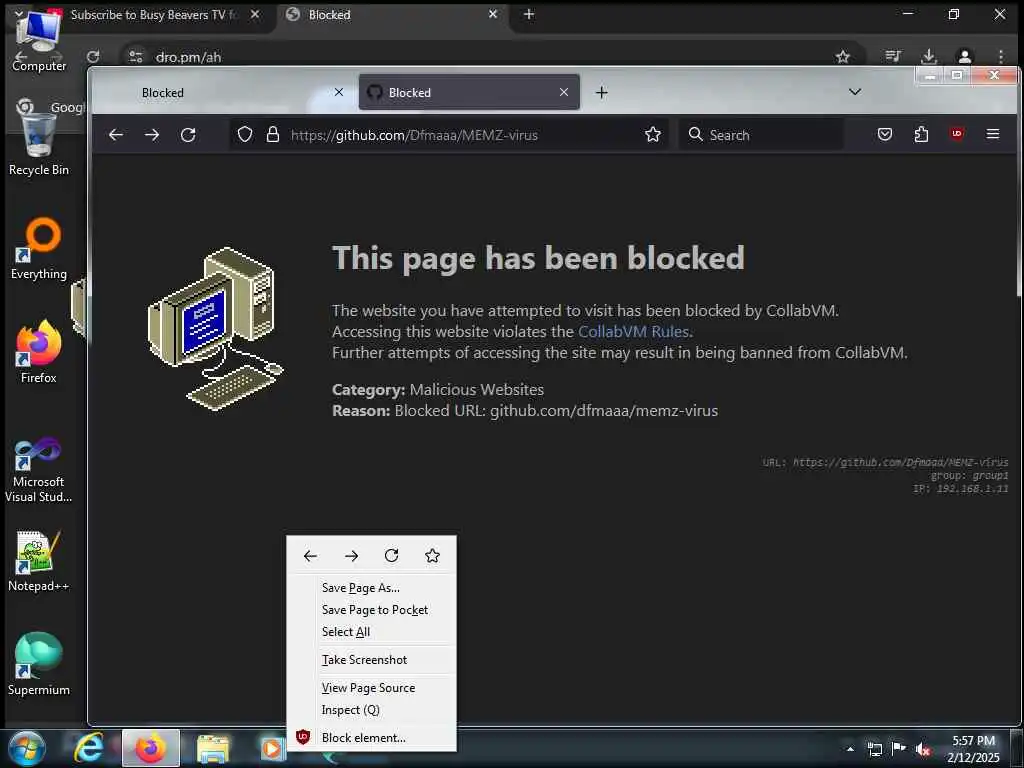
Task: Choose Take Screenshot in context menu
Action: [372, 660]
